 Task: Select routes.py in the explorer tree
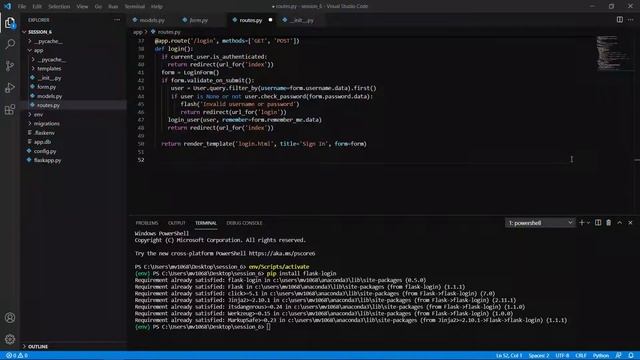tap(48, 105)
